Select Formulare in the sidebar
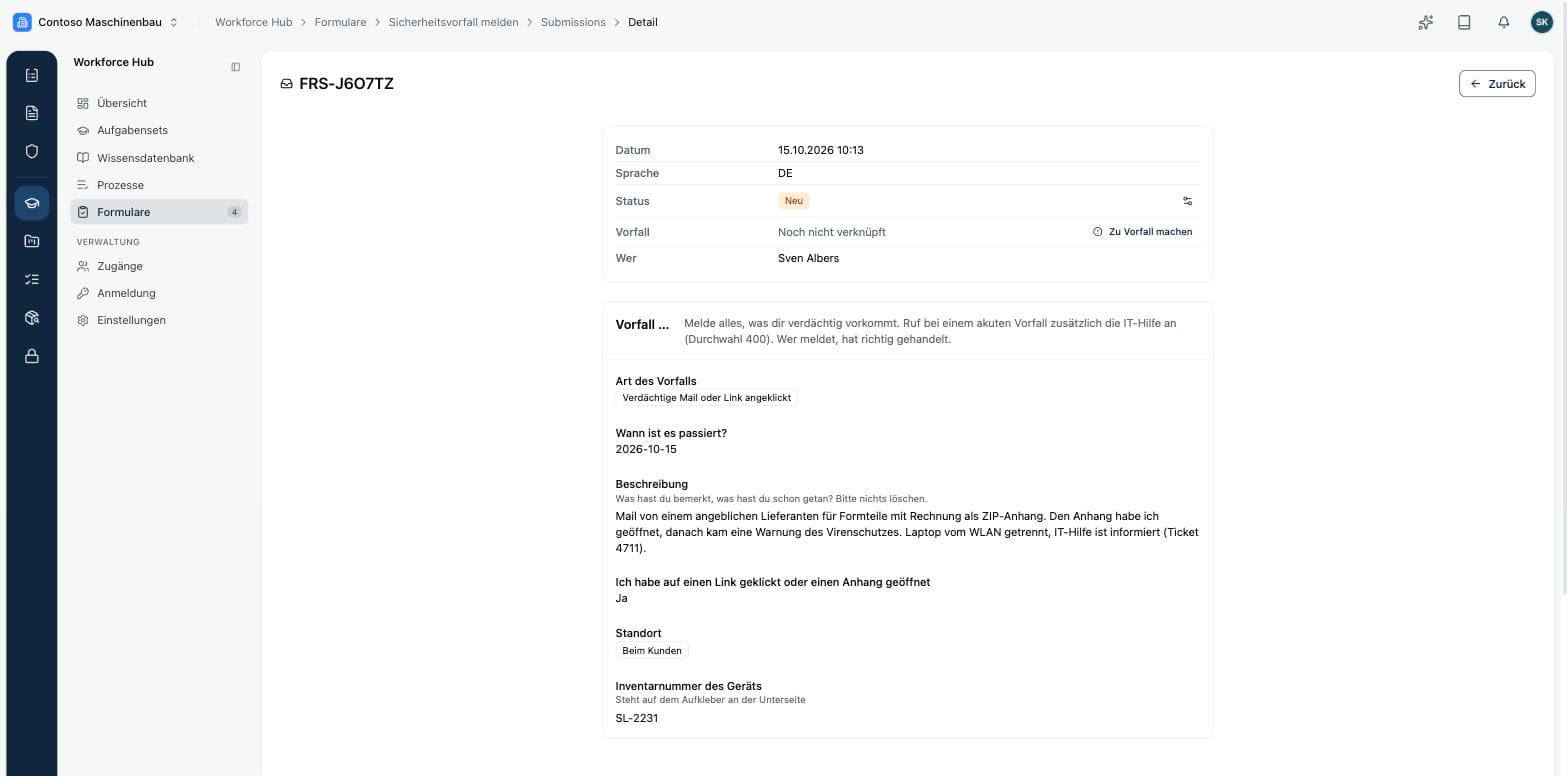This screenshot has height=776, width=1568. [x=159, y=212]
